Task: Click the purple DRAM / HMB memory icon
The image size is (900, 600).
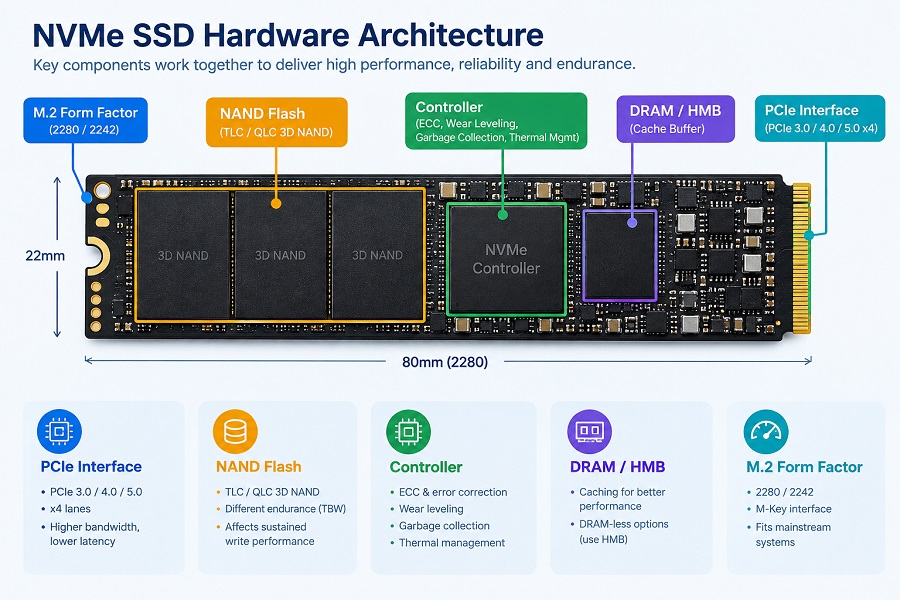Action: [589, 431]
